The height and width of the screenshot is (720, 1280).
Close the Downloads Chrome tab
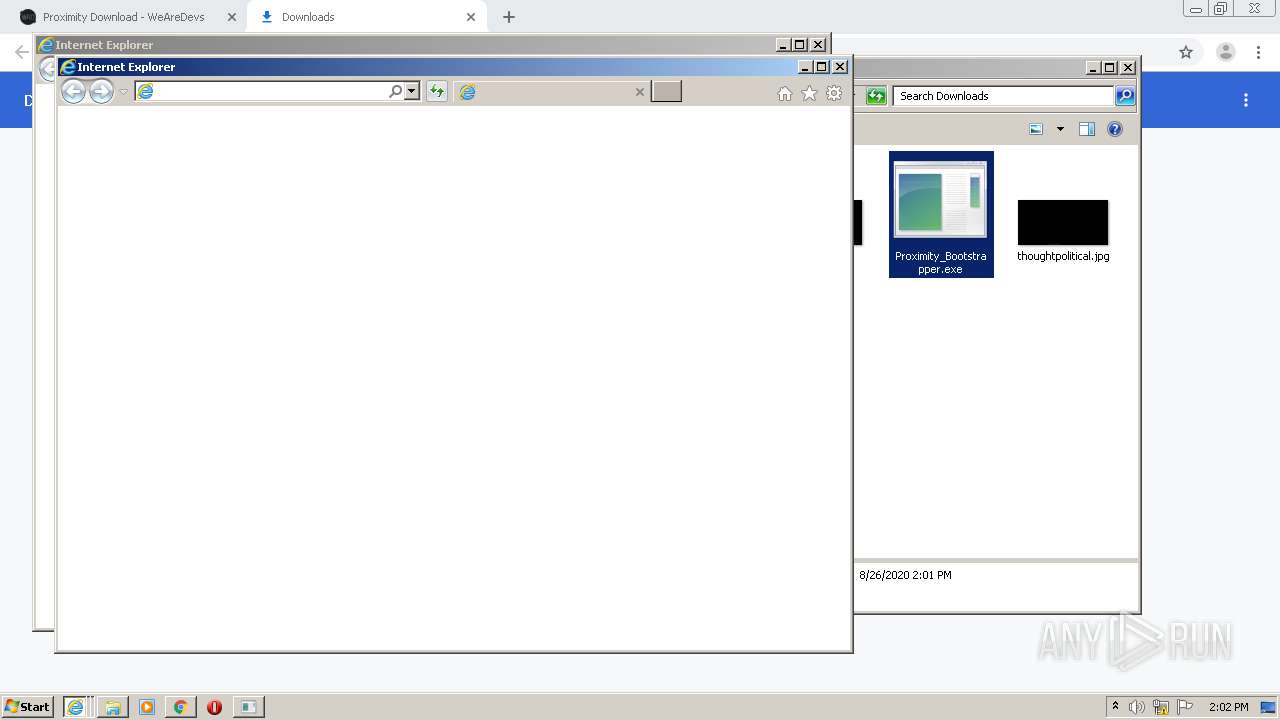[471, 17]
